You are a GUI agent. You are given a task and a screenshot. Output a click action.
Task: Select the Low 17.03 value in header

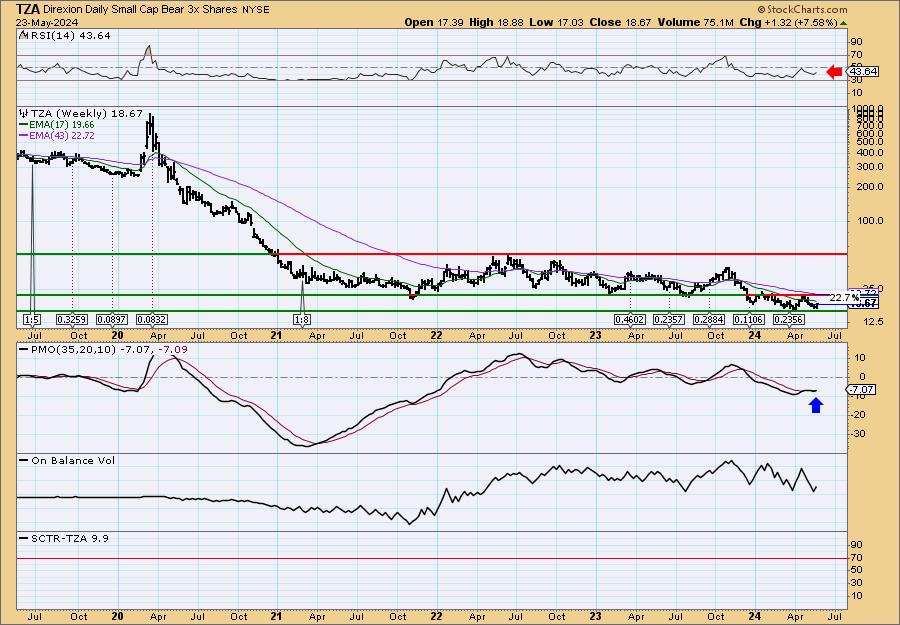coord(556,22)
